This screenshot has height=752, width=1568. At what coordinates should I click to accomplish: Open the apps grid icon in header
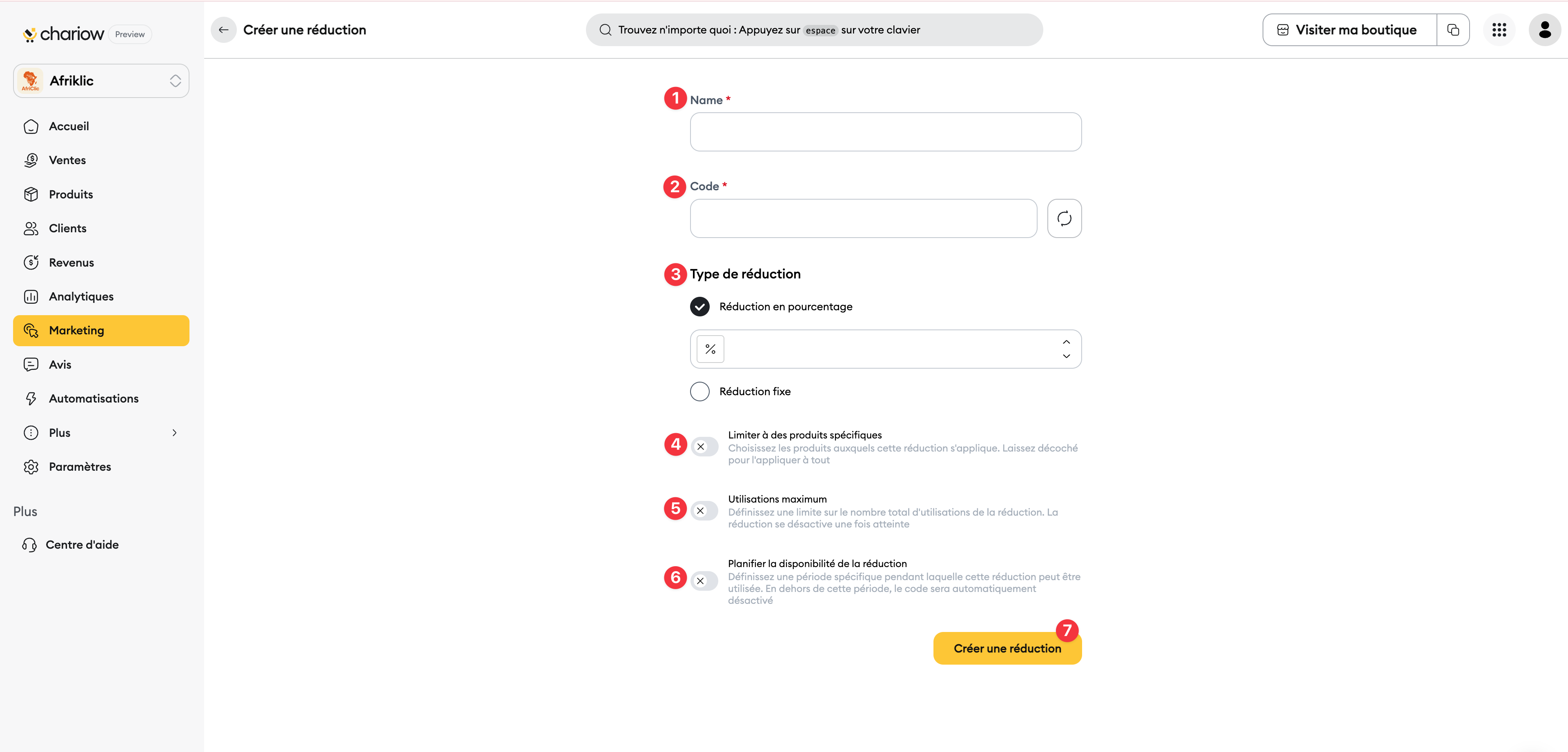[1499, 30]
